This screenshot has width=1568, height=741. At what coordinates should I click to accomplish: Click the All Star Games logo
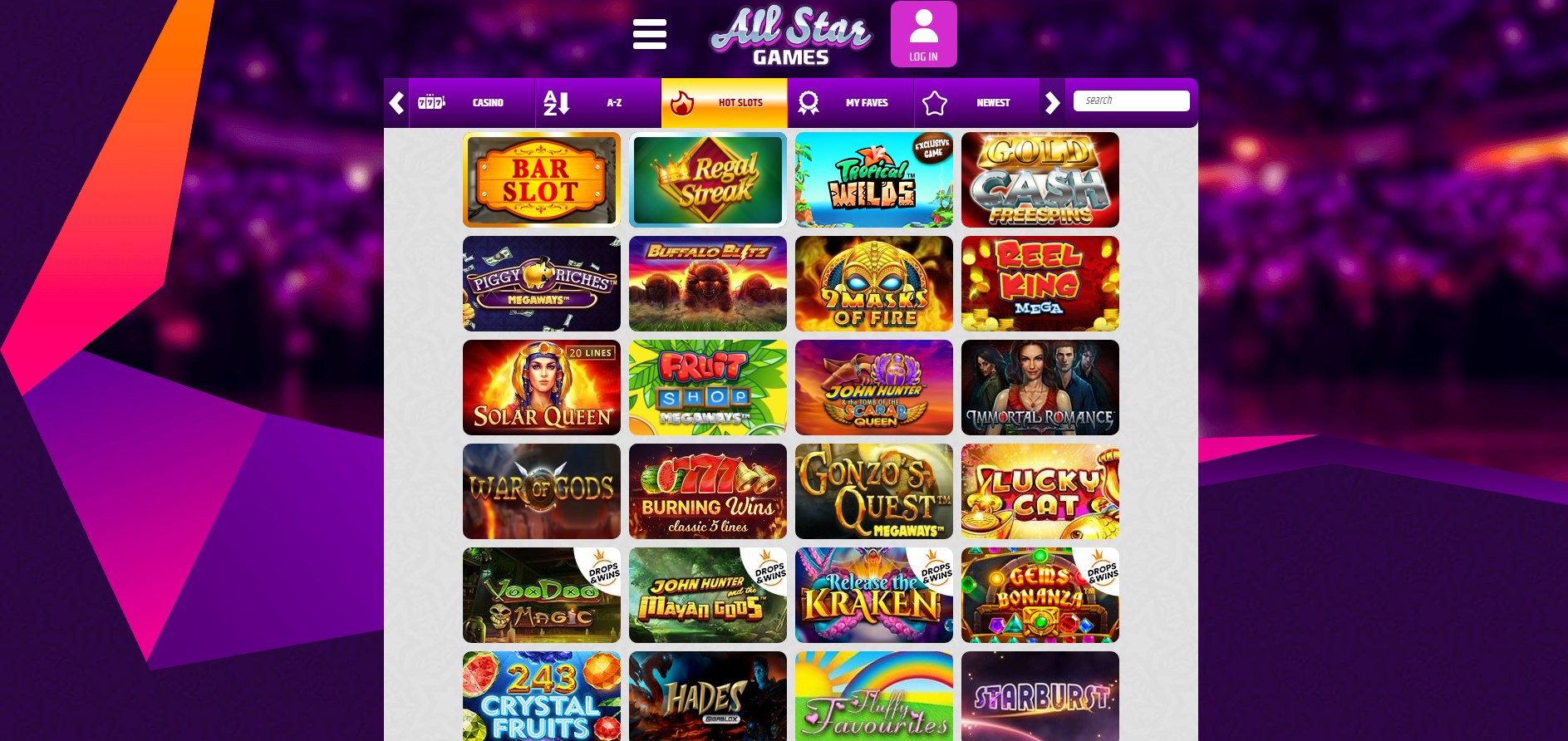point(789,36)
